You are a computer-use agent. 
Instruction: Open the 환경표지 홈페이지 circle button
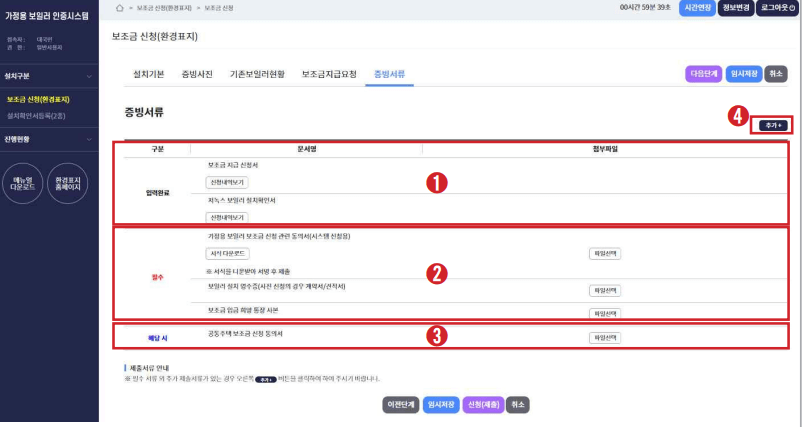click(x=68, y=184)
